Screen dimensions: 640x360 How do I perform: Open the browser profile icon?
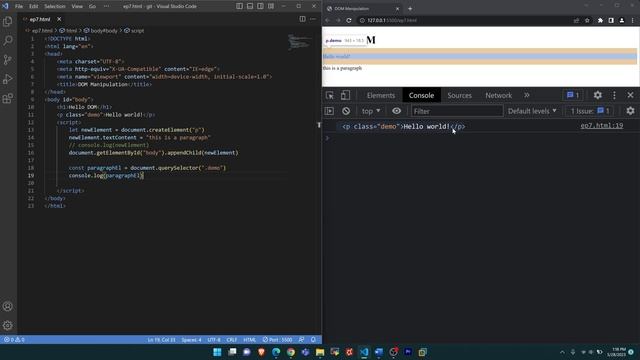622,20
